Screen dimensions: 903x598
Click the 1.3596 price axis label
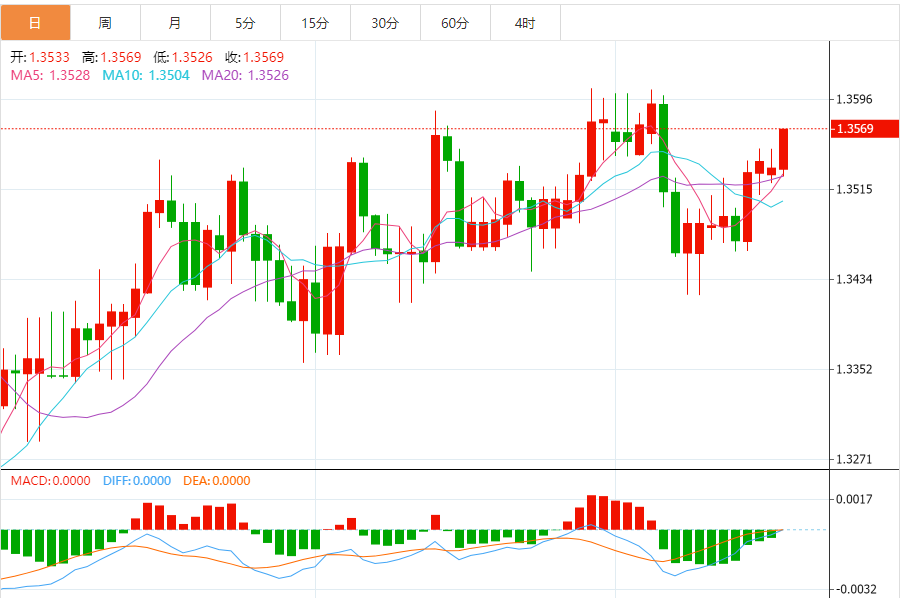855,99
